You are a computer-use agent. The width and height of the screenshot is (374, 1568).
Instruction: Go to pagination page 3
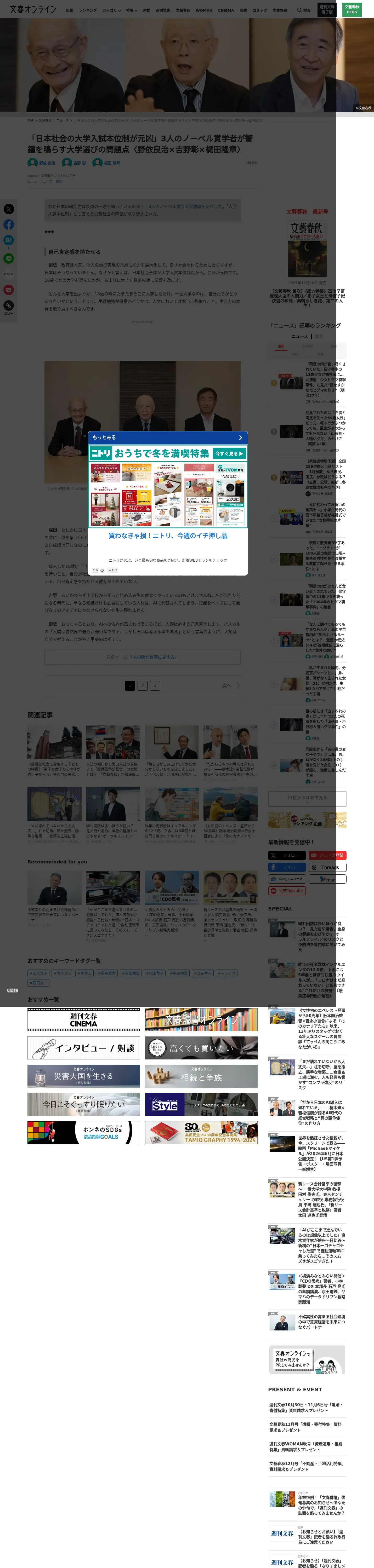tap(155, 685)
